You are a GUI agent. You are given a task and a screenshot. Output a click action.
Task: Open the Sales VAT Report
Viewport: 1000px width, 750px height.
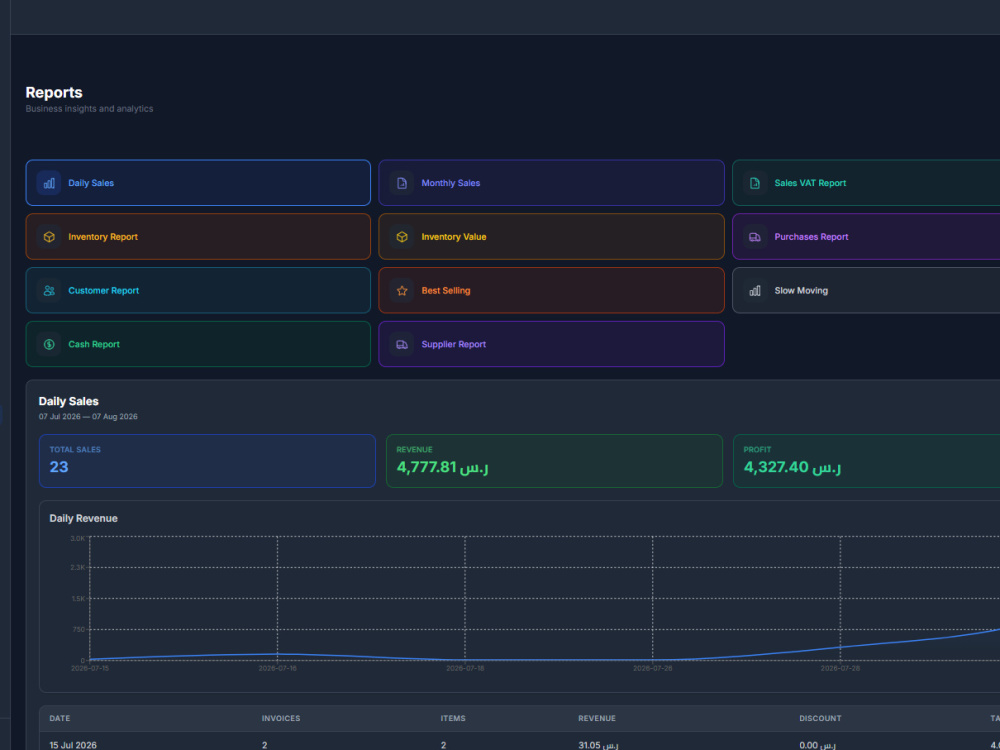pyautogui.click(x=866, y=183)
